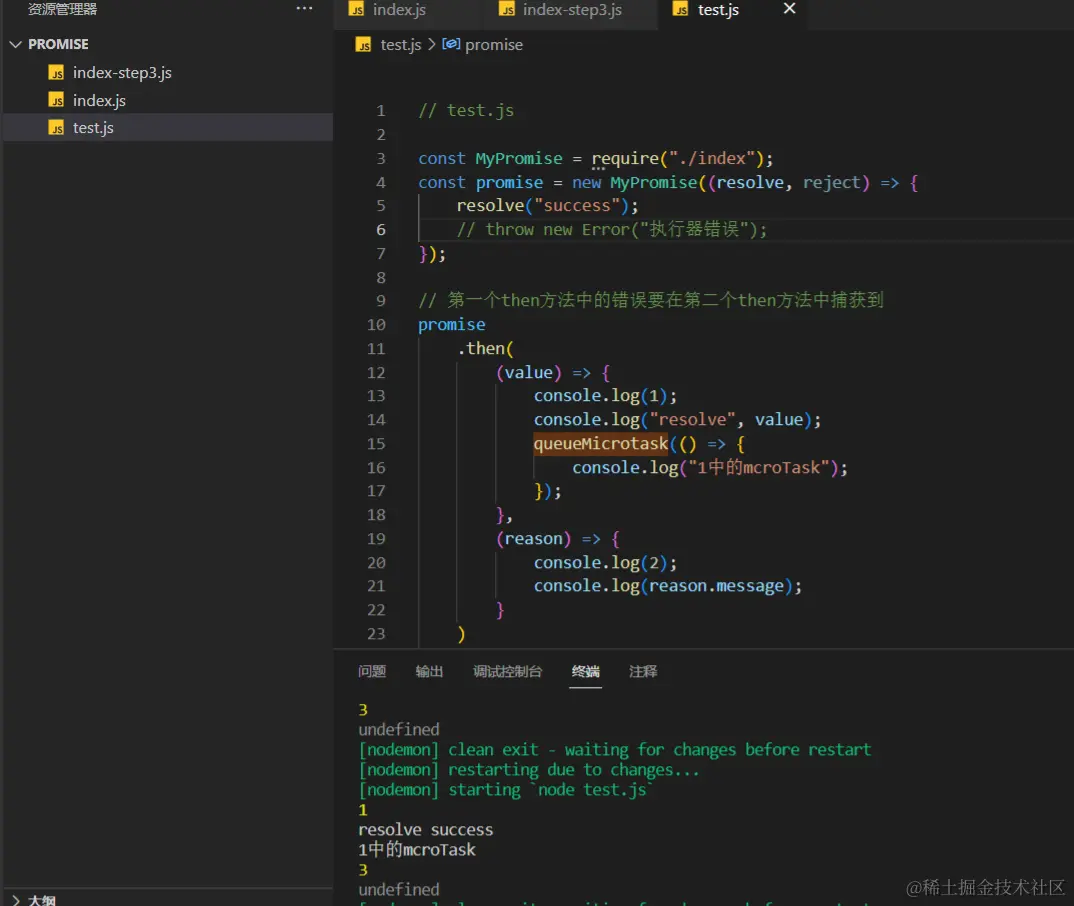The width and height of the screenshot is (1074, 906).
Task: Click the 1中的mcroTask terminal output line
Action: point(416,850)
